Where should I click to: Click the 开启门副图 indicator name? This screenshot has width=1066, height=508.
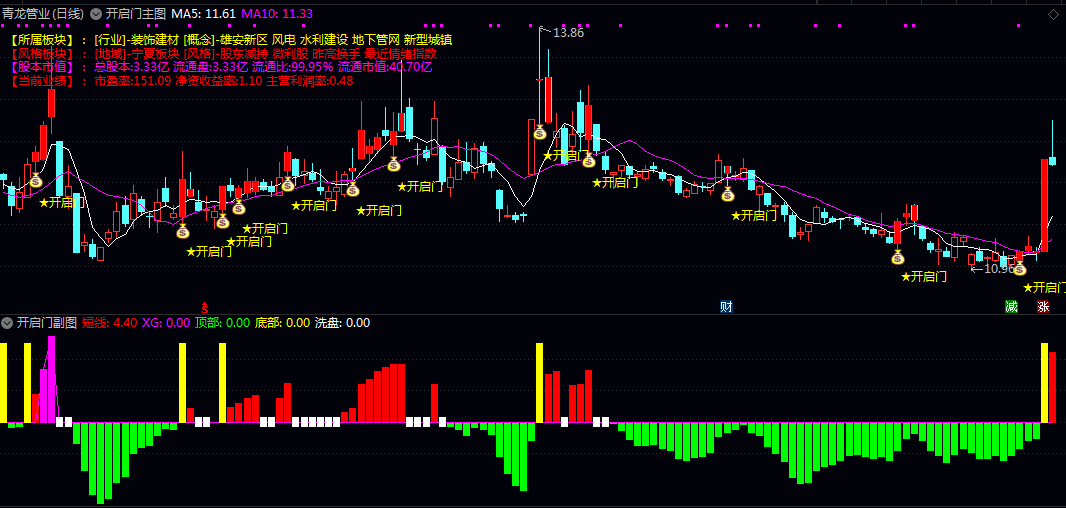coord(47,322)
